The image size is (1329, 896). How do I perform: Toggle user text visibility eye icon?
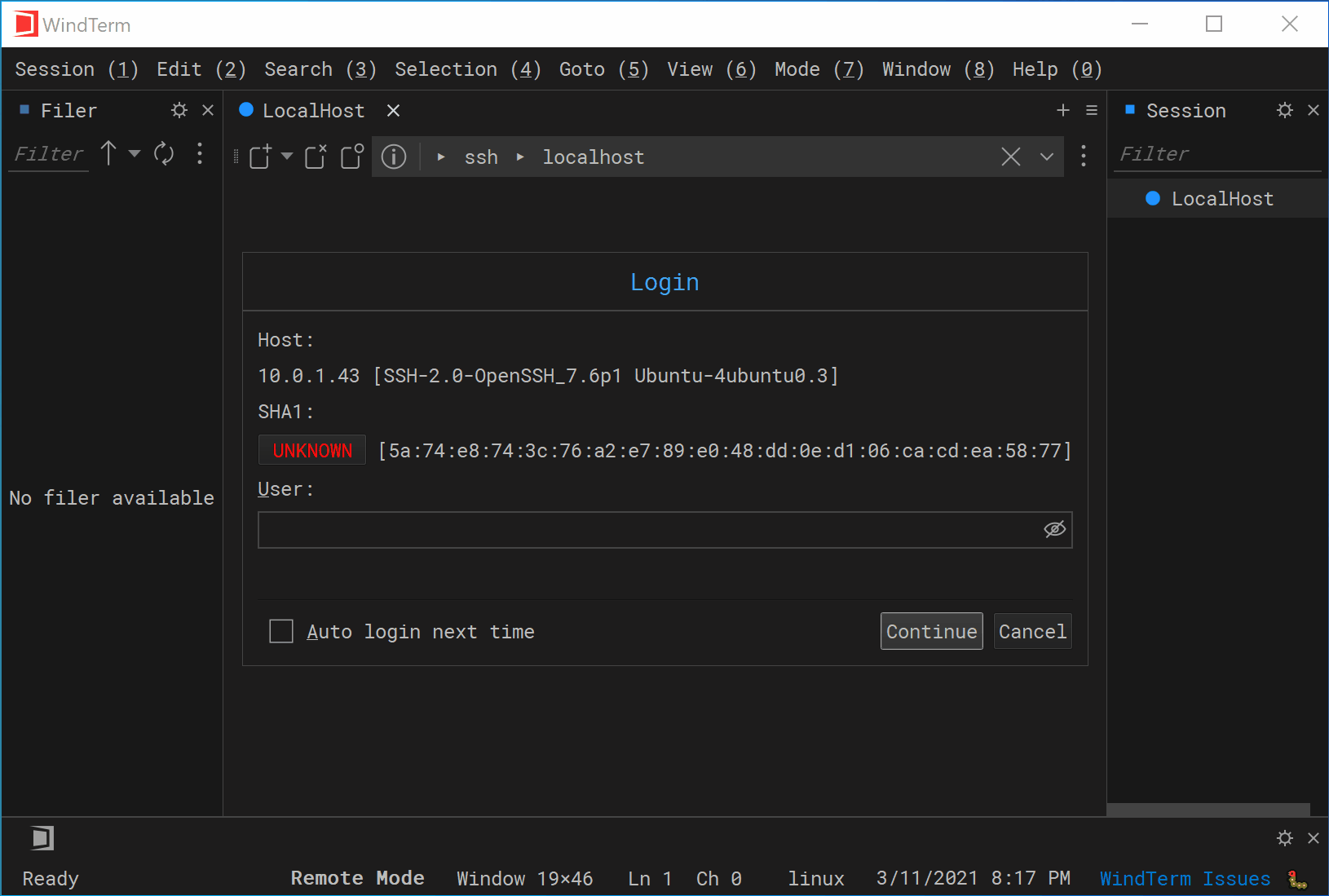(1055, 530)
